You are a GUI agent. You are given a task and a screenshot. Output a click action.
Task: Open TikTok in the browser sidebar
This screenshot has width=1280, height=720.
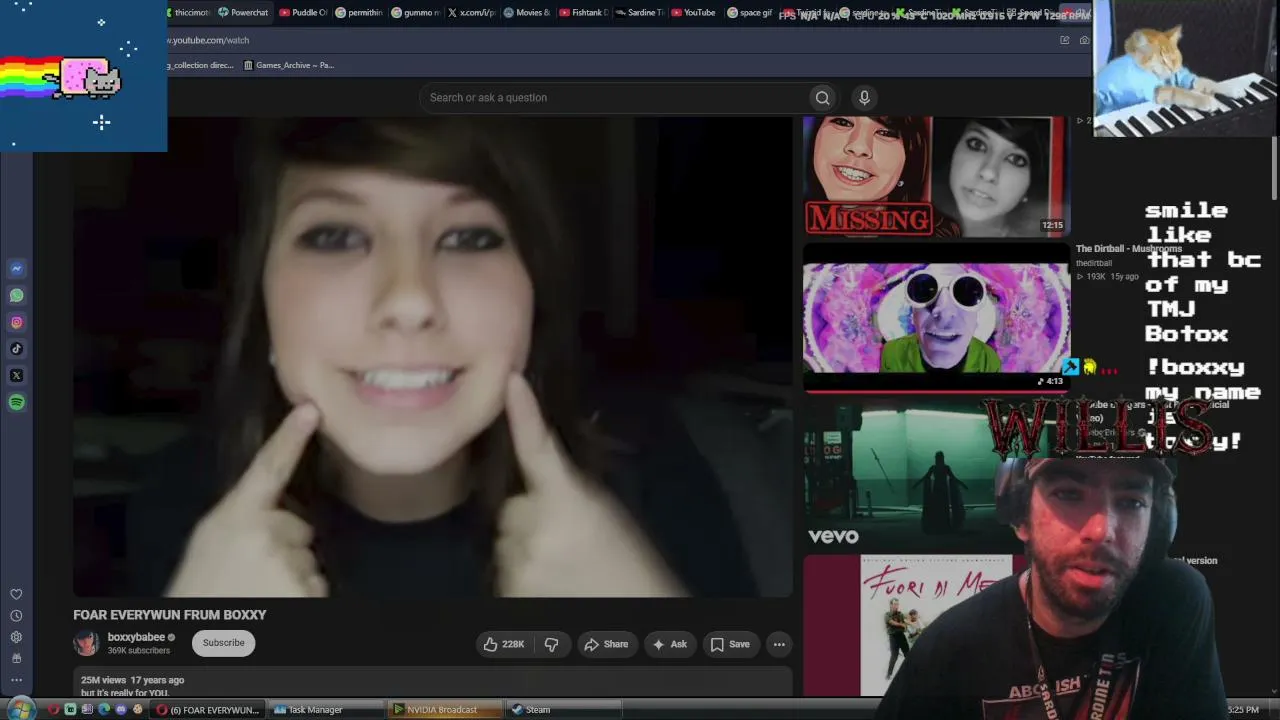point(16,349)
